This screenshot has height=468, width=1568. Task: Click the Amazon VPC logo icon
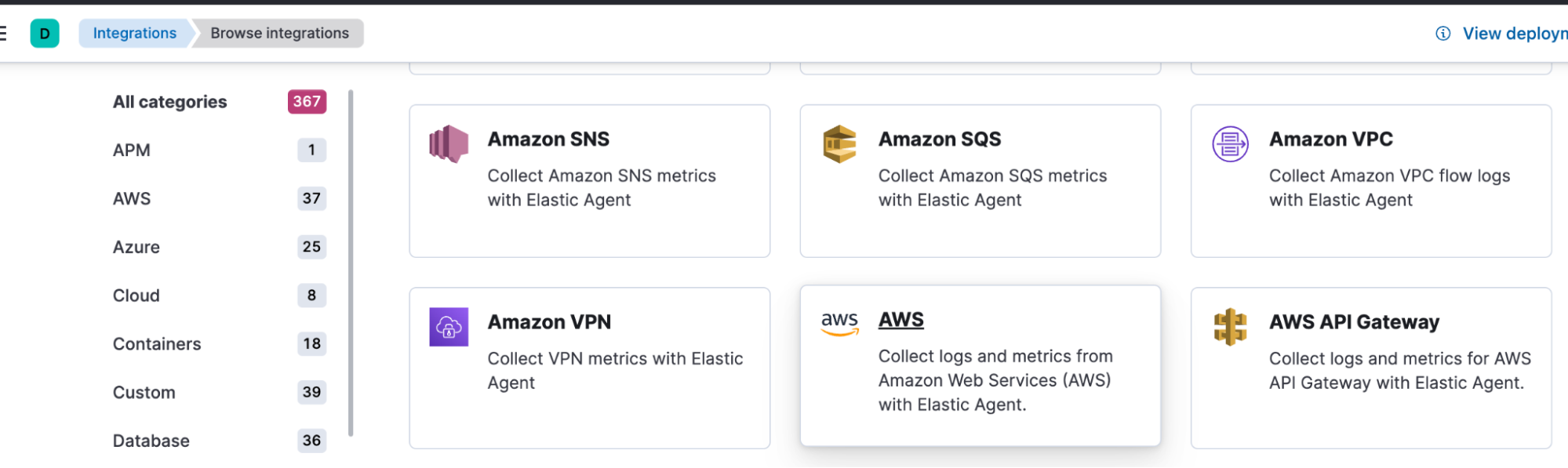click(1230, 144)
